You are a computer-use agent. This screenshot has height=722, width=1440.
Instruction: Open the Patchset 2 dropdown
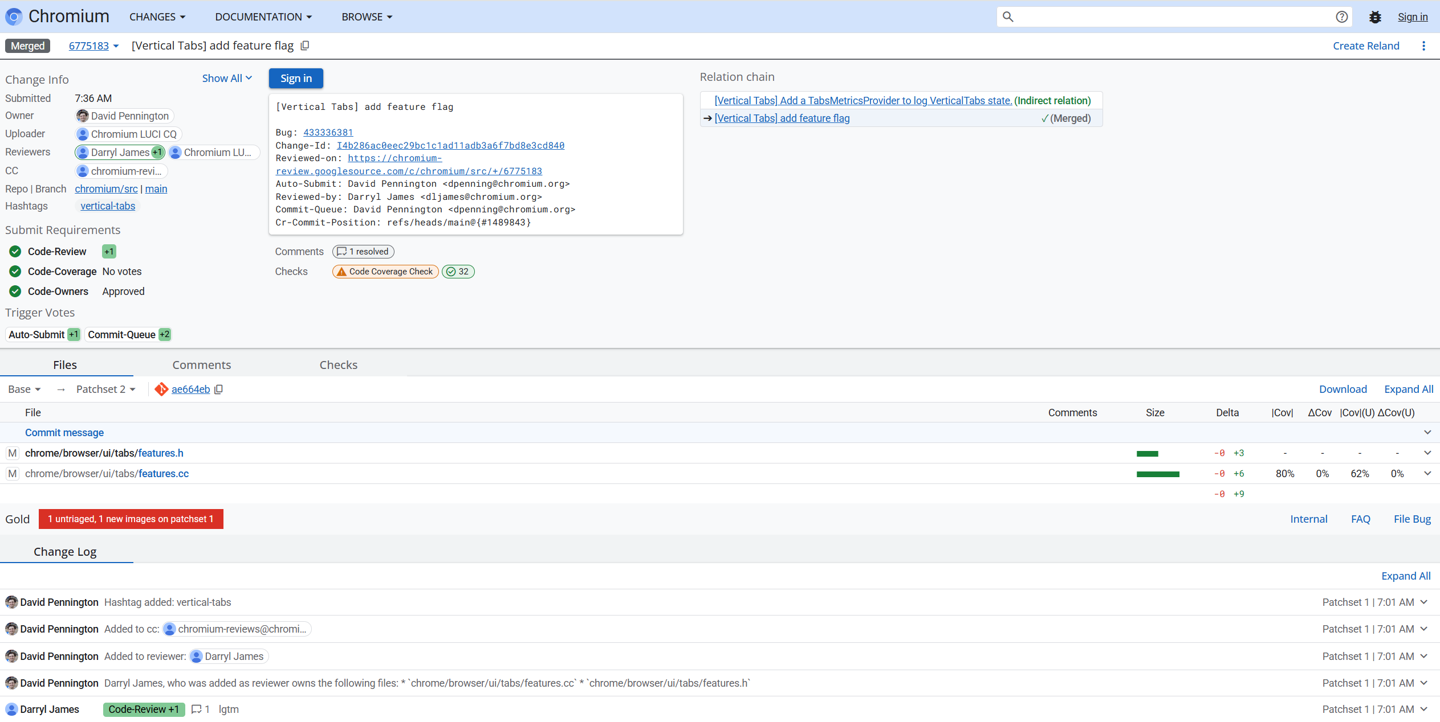[x=105, y=390]
